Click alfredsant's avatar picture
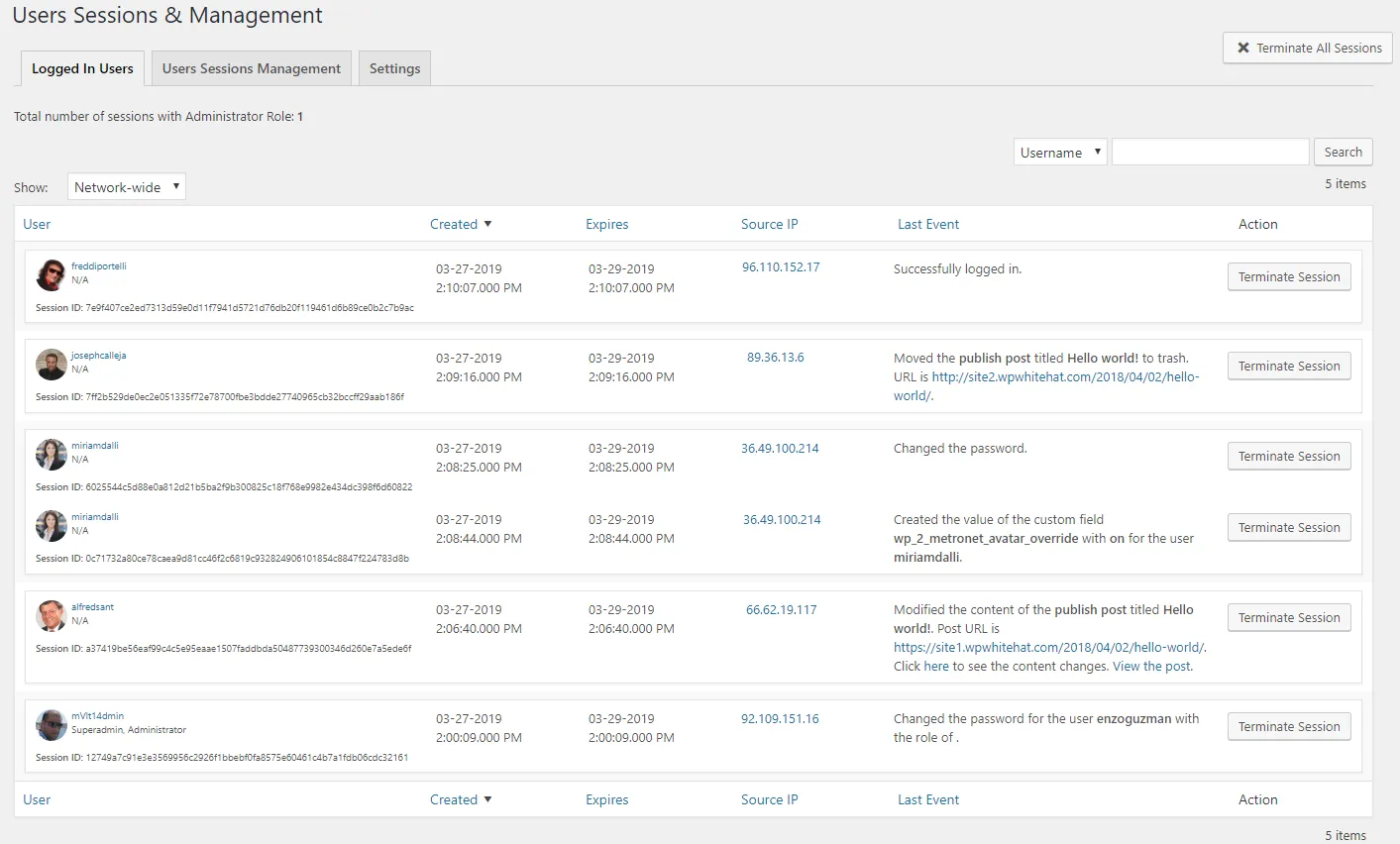Screen dimensions: 1400x844 pyautogui.click(x=51, y=616)
